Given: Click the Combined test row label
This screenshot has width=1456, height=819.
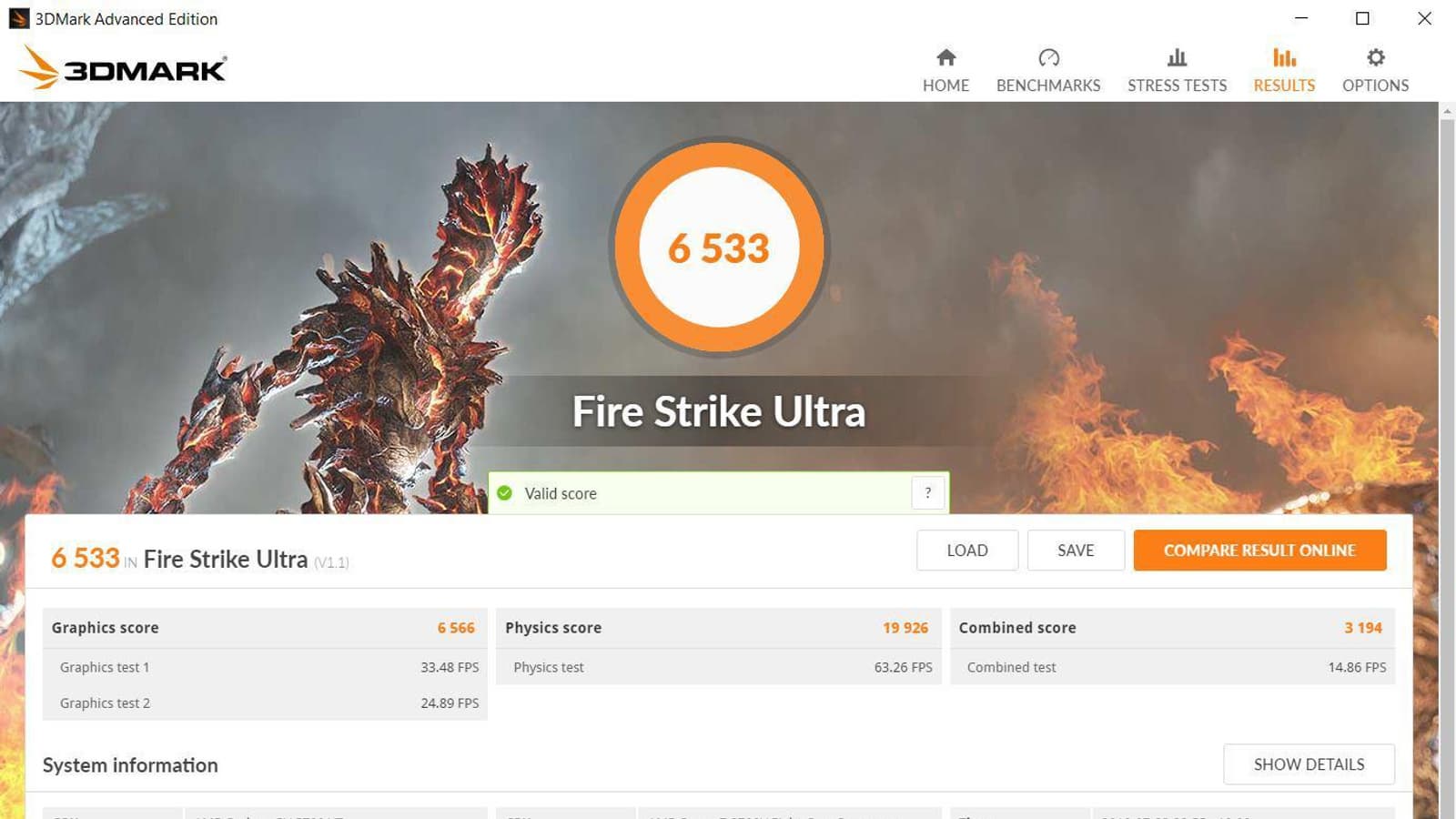Looking at the screenshot, I should (x=1011, y=667).
